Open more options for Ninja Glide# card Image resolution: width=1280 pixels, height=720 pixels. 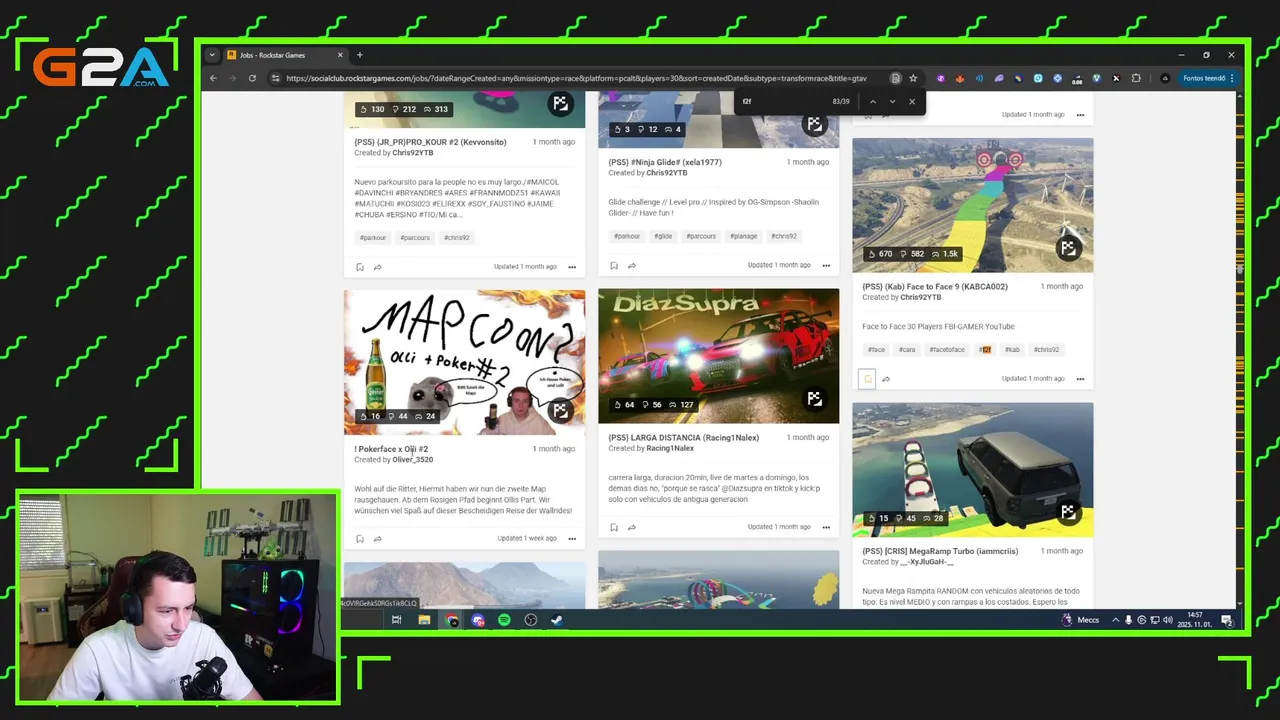point(826,266)
